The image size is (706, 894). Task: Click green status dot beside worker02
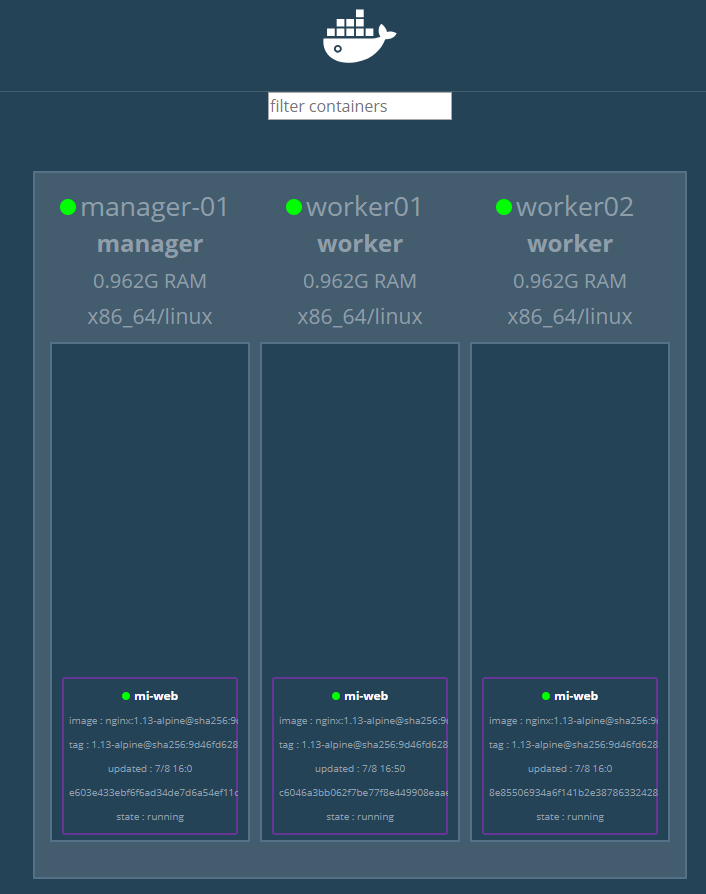coord(504,207)
